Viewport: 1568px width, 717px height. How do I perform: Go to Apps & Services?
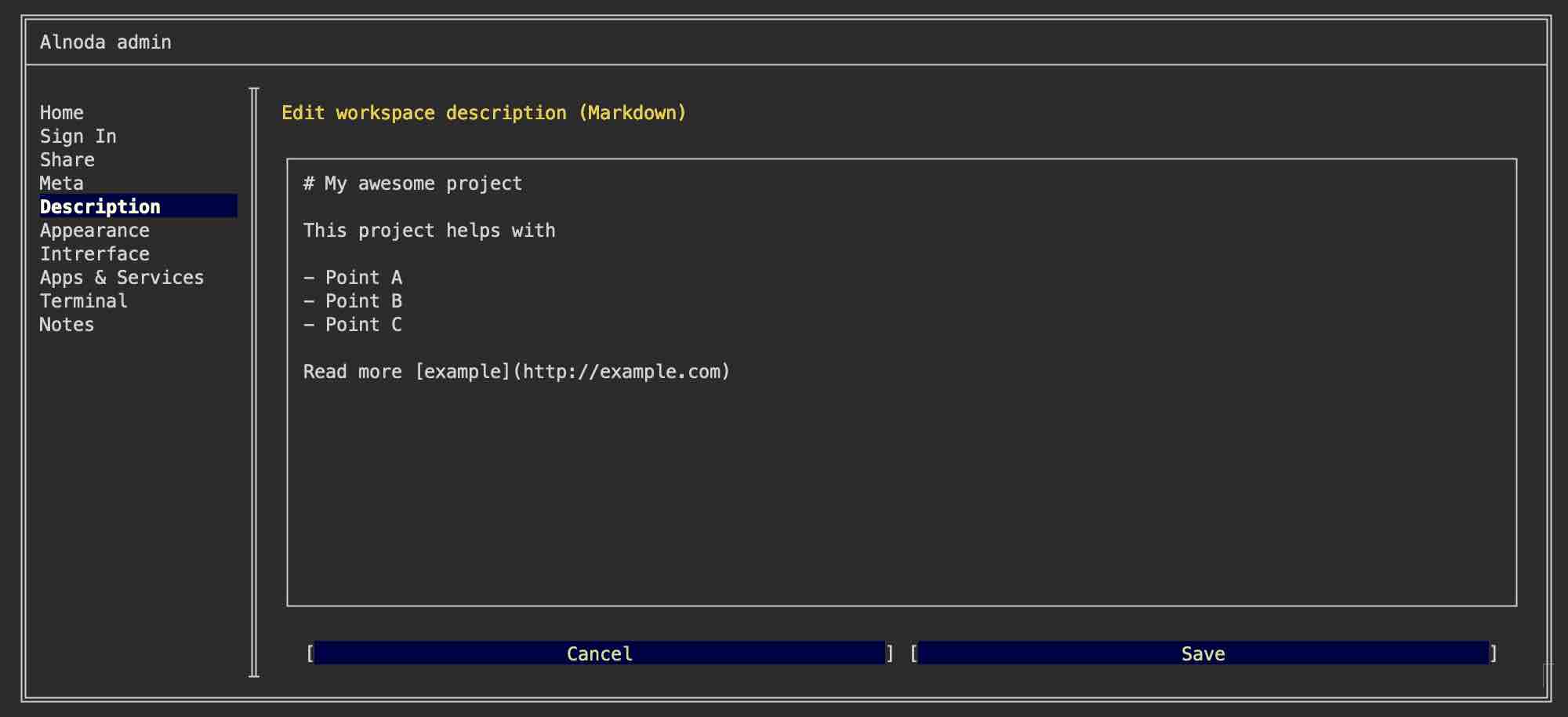122,278
